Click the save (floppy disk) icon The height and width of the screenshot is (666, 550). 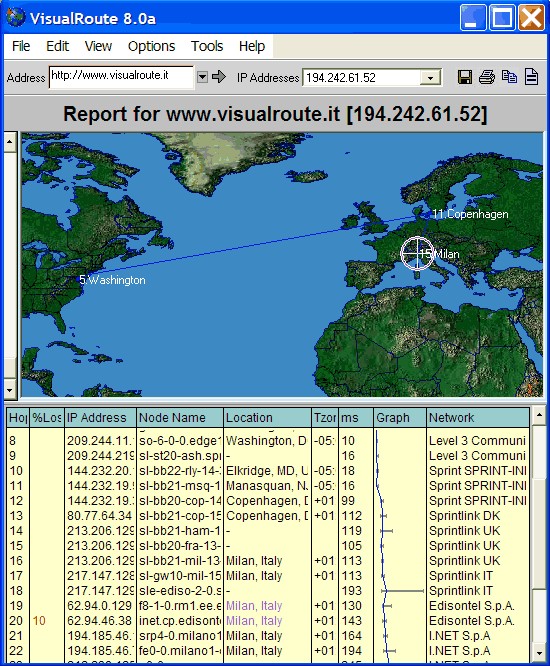coord(465,77)
